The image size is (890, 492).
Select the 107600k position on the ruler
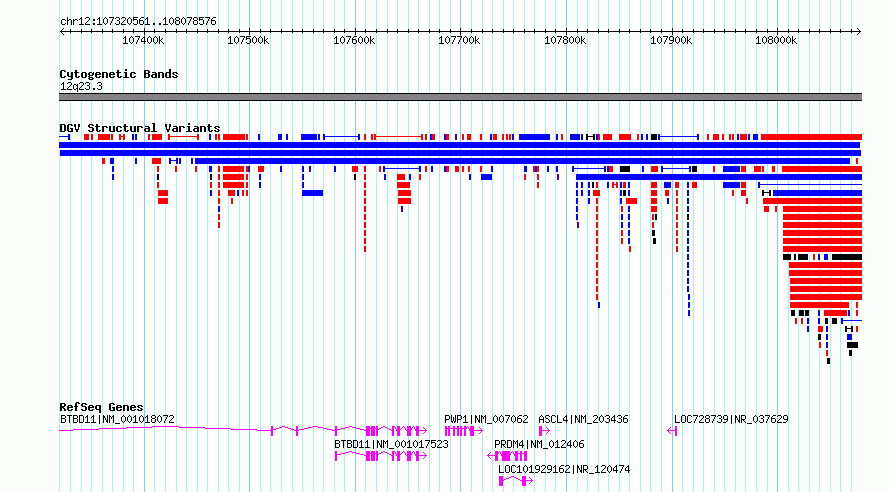tap(354, 40)
